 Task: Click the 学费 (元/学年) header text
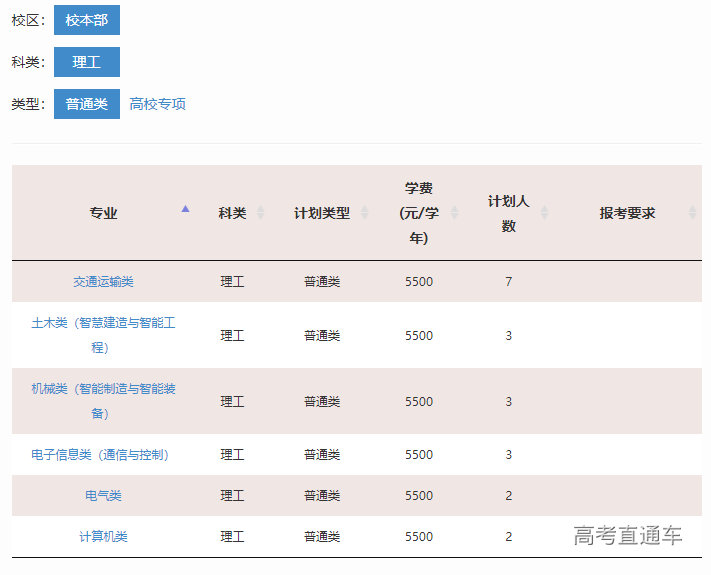tap(418, 213)
